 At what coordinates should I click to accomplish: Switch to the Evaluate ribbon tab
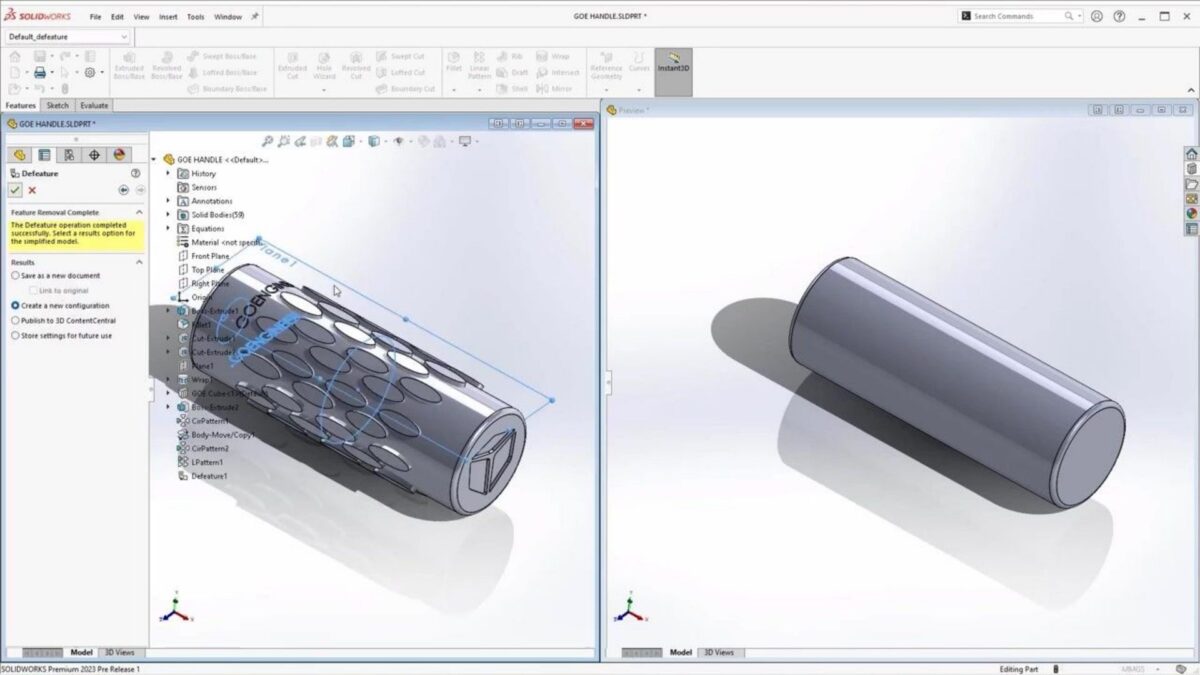(x=94, y=105)
